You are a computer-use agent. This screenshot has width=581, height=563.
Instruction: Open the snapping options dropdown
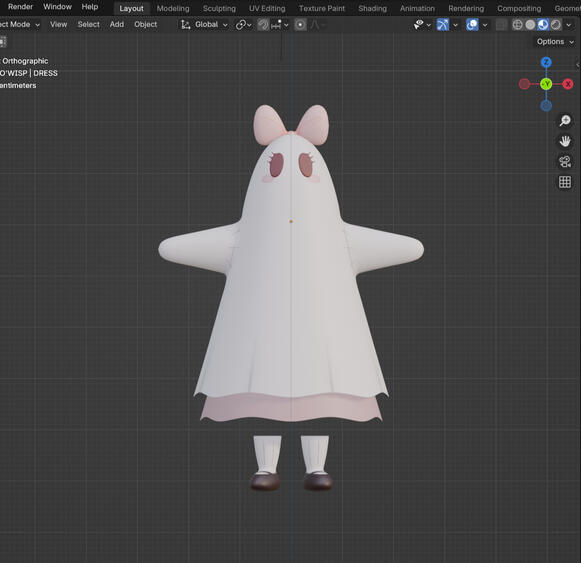tap(279, 25)
